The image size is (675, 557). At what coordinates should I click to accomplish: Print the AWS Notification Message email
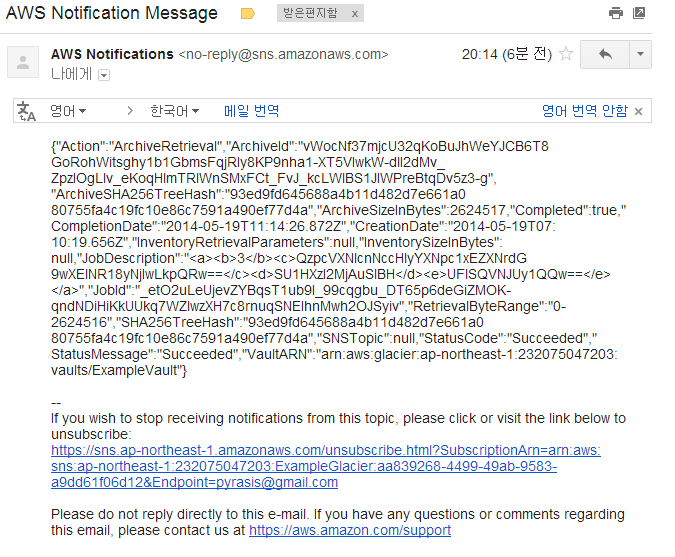coord(616,14)
